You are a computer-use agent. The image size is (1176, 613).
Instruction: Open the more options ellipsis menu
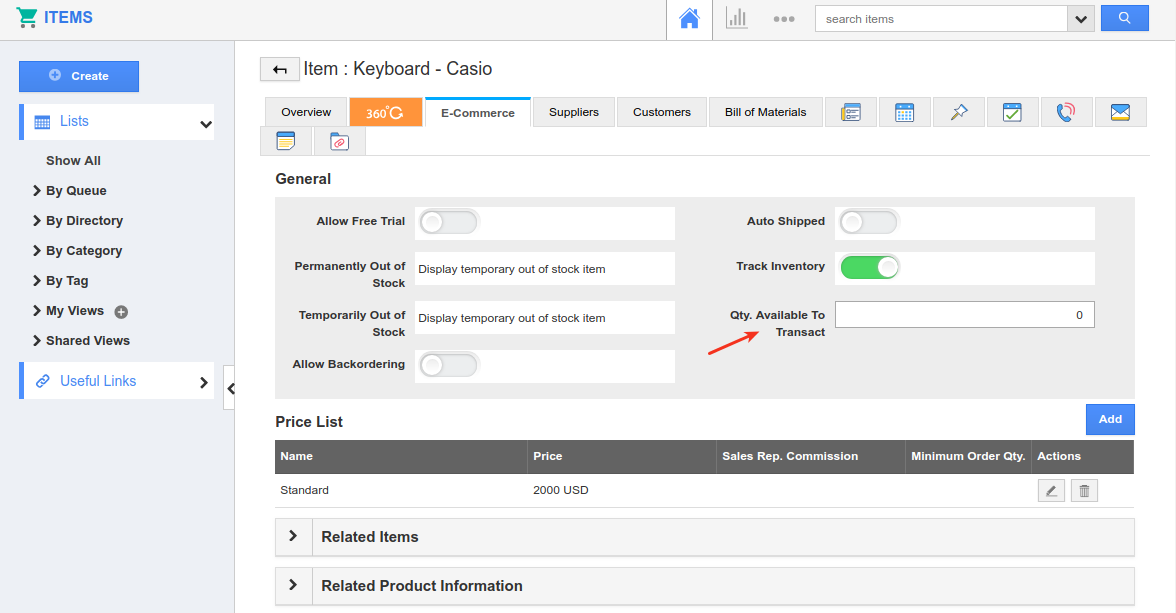pos(784,20)
